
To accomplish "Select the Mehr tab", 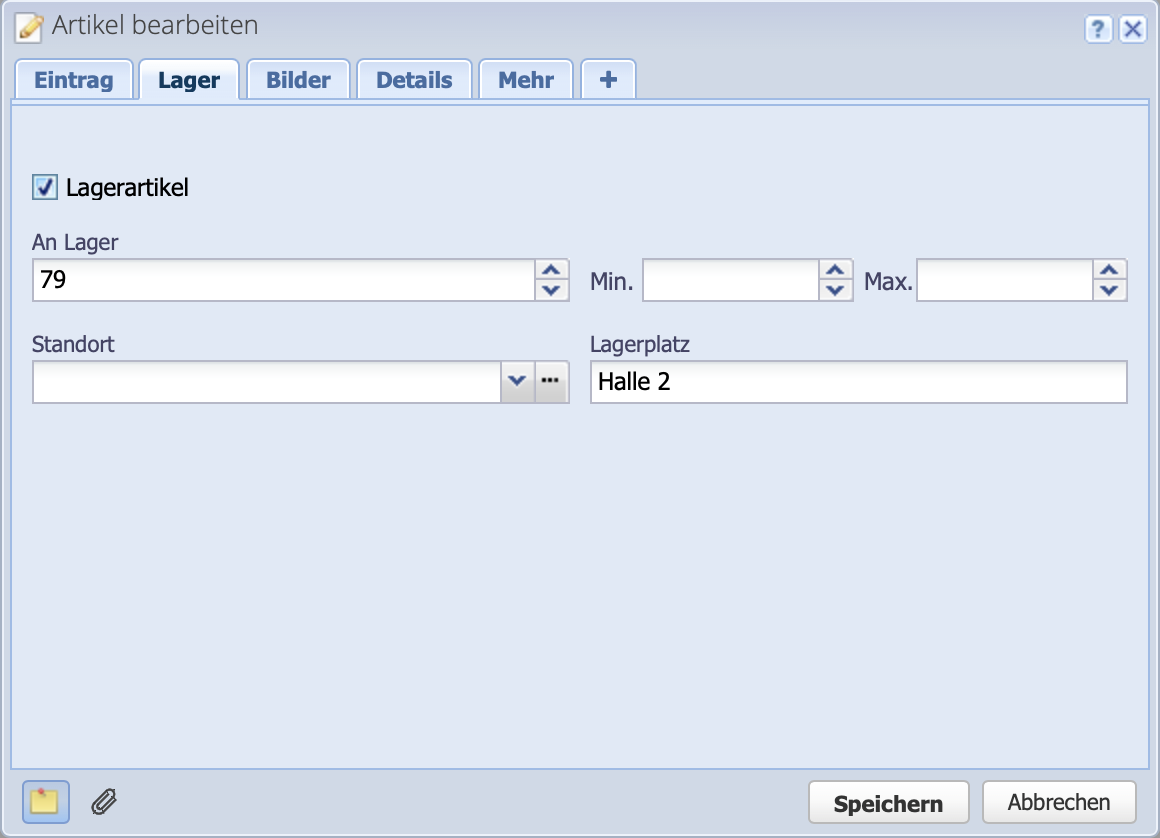I will tap(526, 80).
